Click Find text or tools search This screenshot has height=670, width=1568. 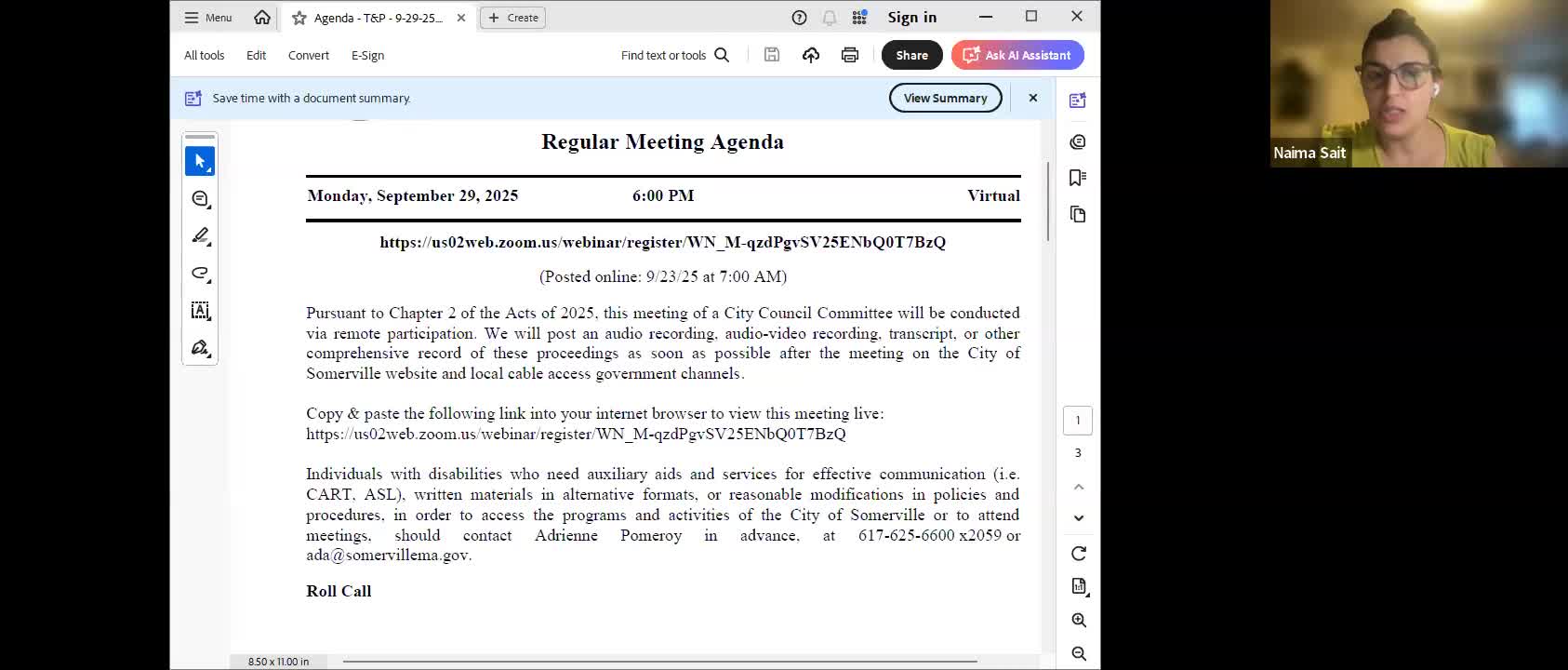click(x=675, y=55)
